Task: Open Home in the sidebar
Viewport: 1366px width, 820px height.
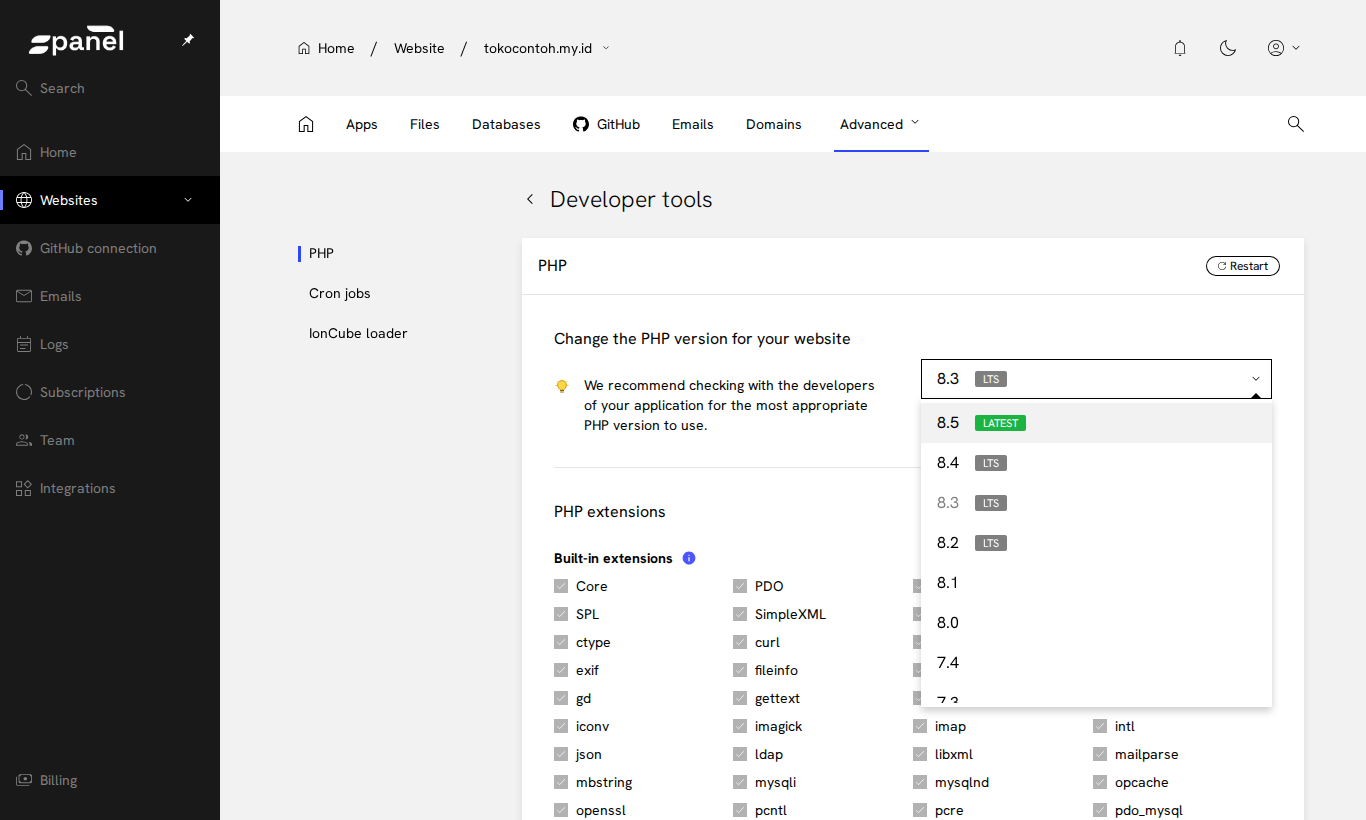Action: (110, 152)
